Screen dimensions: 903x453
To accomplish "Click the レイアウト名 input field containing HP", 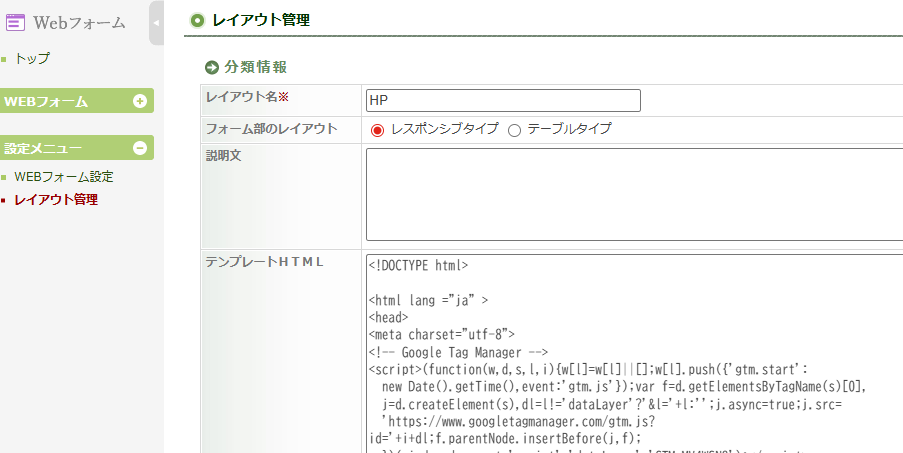I will click(502, 101).
